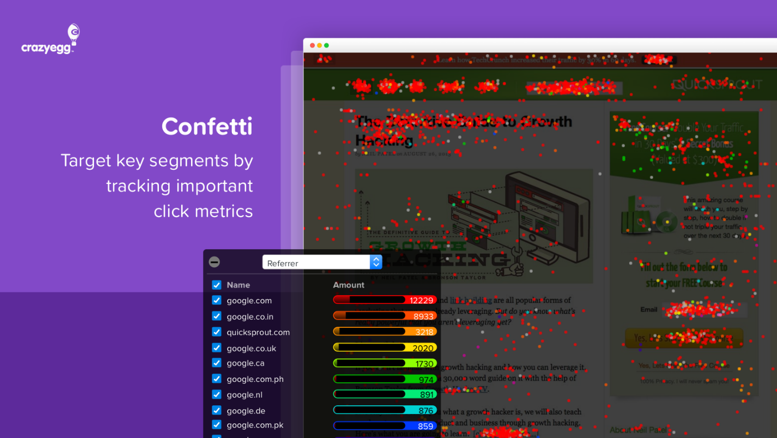
Task: Click the Growth Hacking article illustration
Action: point(474,226)
